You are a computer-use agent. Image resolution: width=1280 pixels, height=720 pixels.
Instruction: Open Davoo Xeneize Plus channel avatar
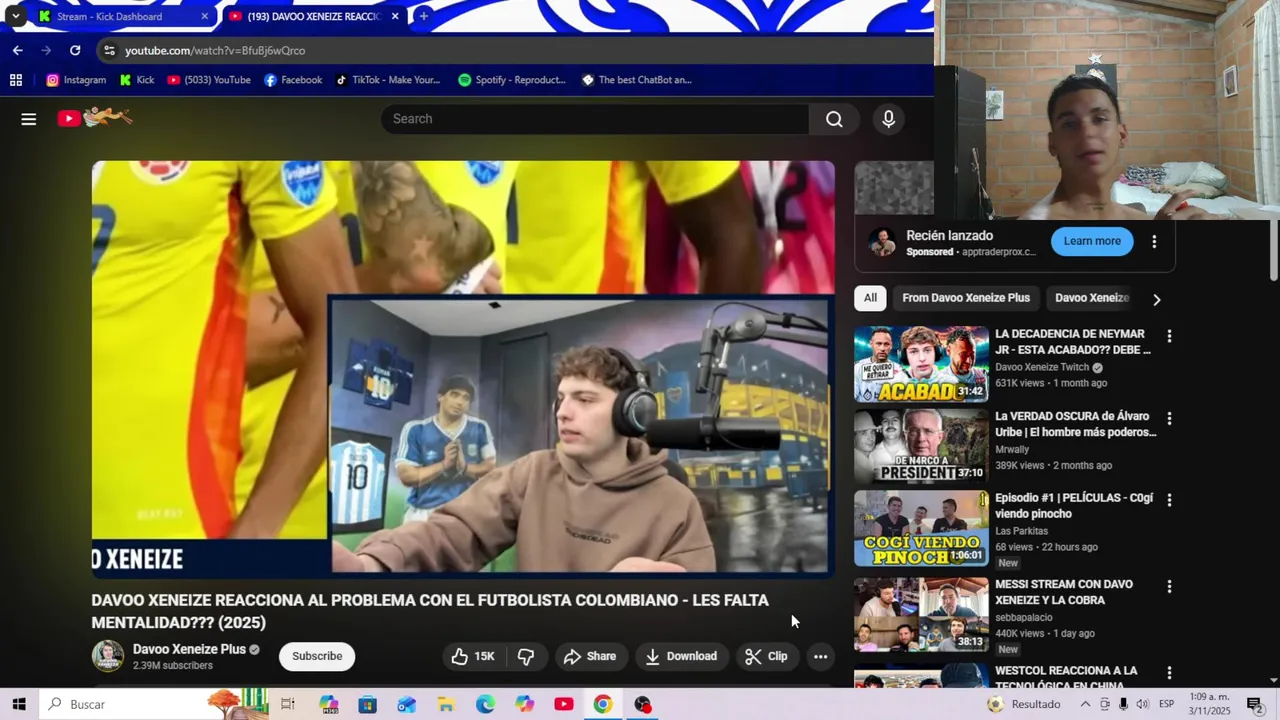click(x=108, y=656)
